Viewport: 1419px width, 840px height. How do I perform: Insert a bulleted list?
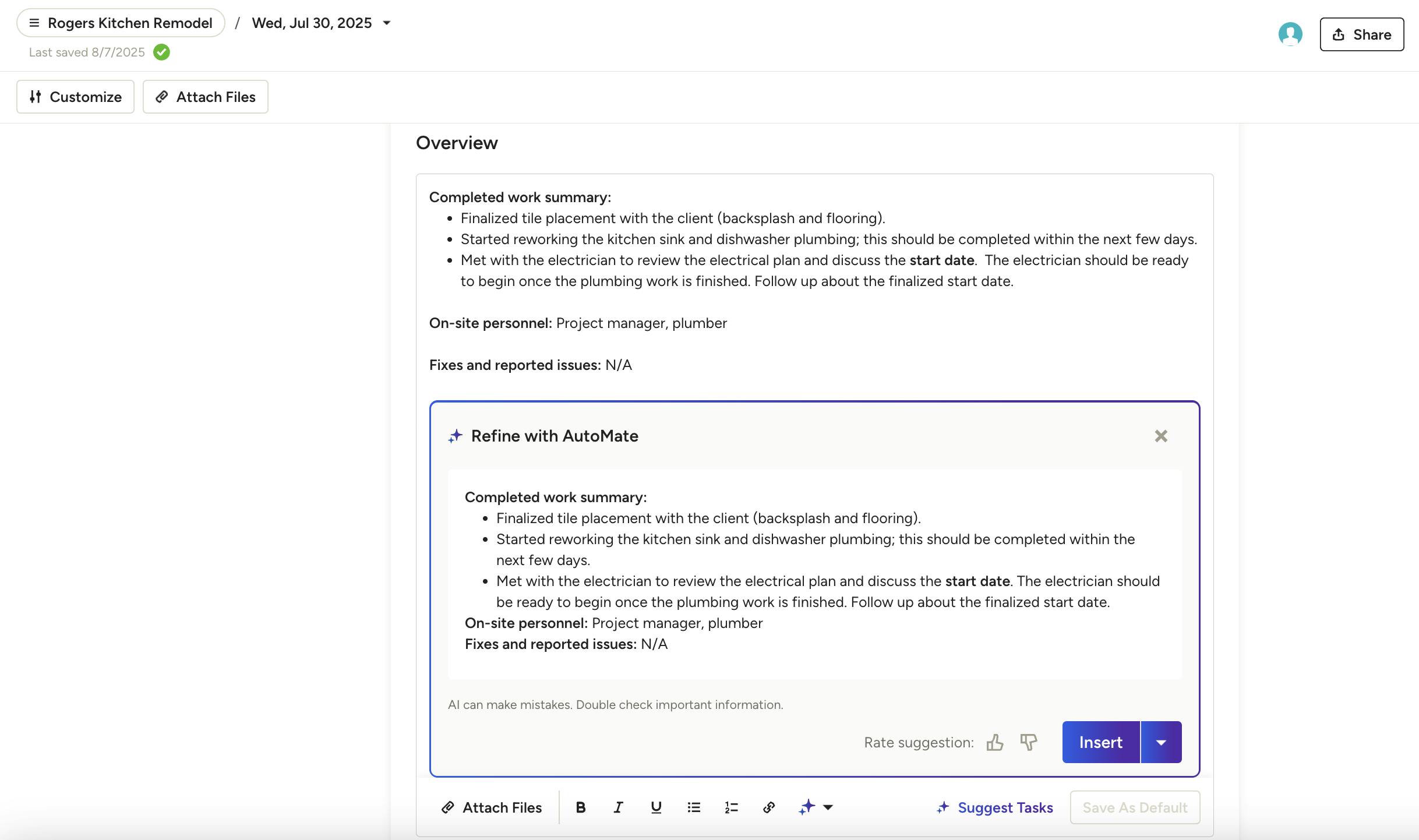pyautogui.click(x=693, y=807)
